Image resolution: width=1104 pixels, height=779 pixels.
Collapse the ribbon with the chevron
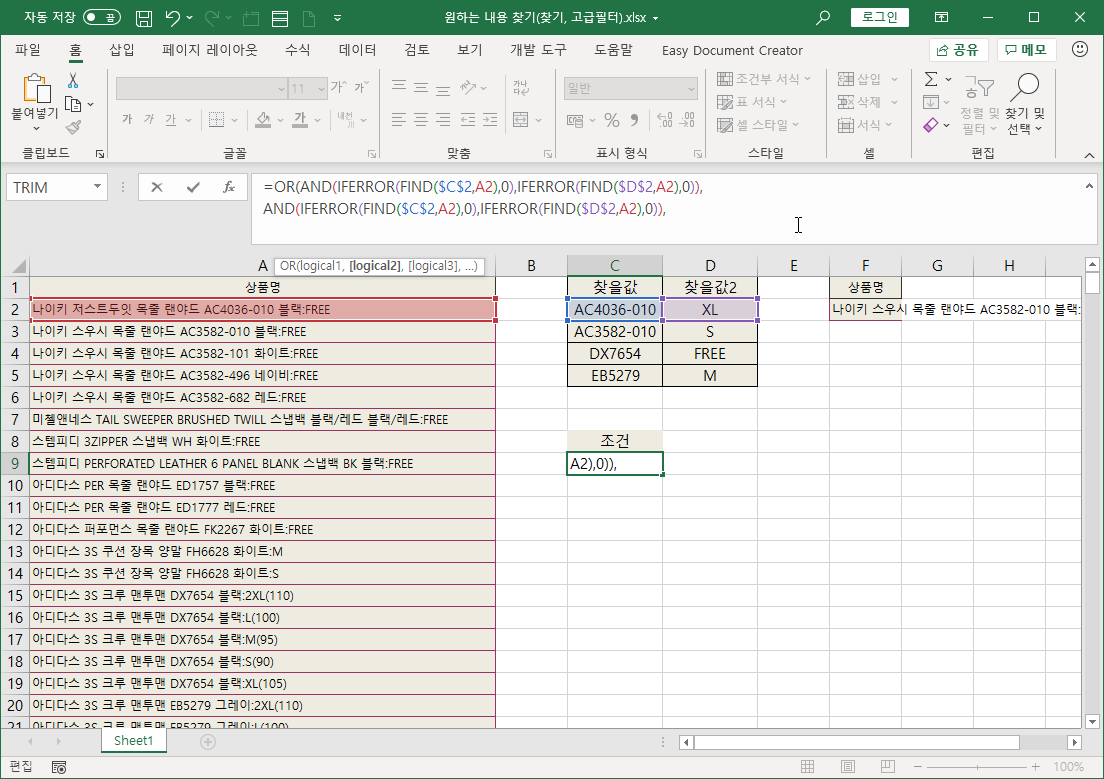tap(1089, 155)
